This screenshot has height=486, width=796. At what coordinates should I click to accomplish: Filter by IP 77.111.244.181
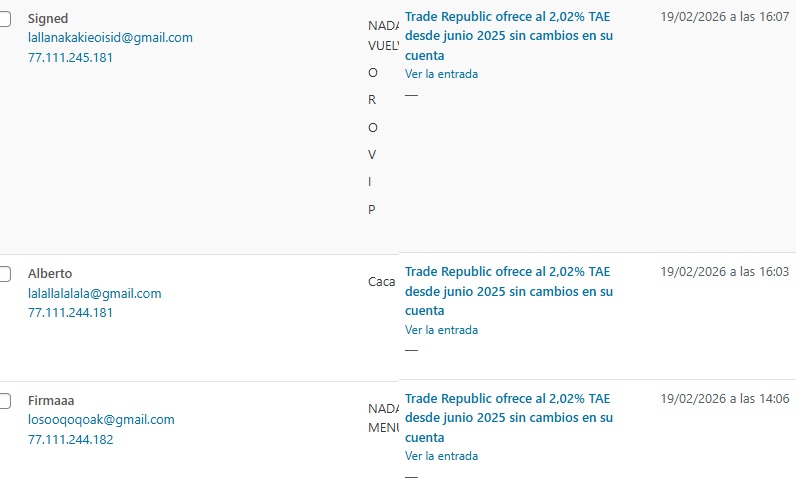(x=70, y=313)
